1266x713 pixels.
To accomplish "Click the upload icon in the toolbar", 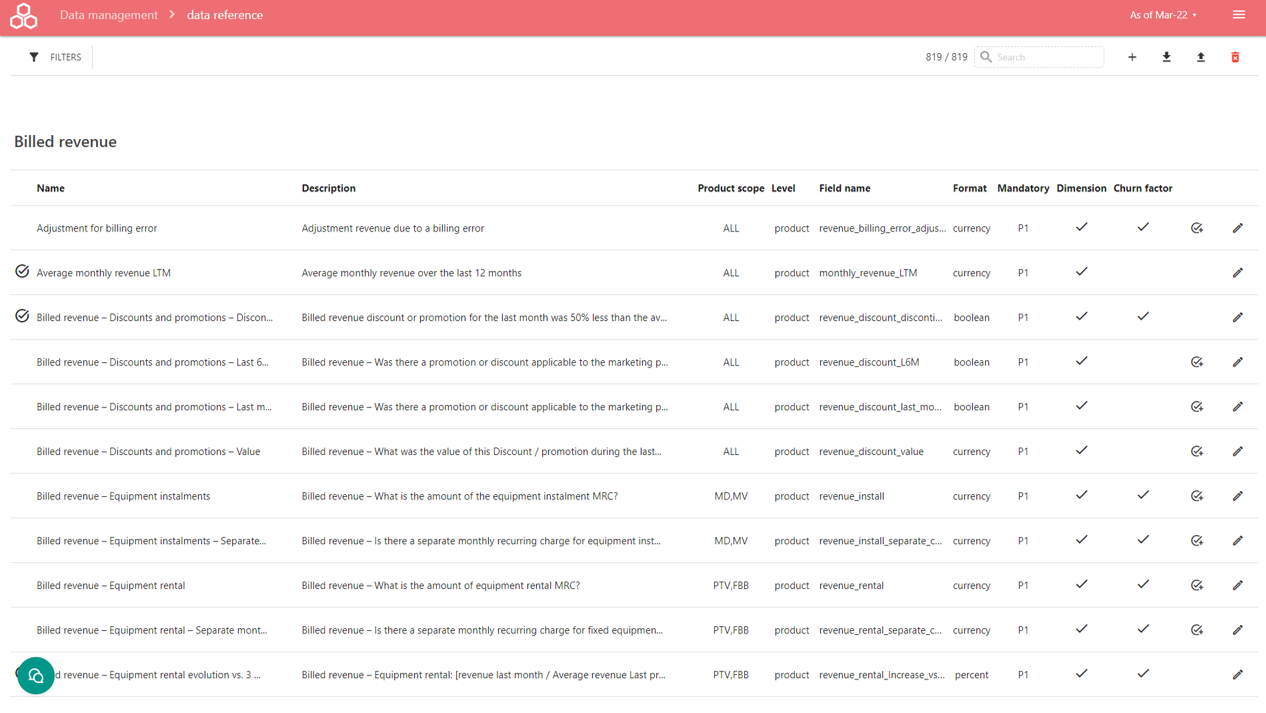I will point(1201,58).
